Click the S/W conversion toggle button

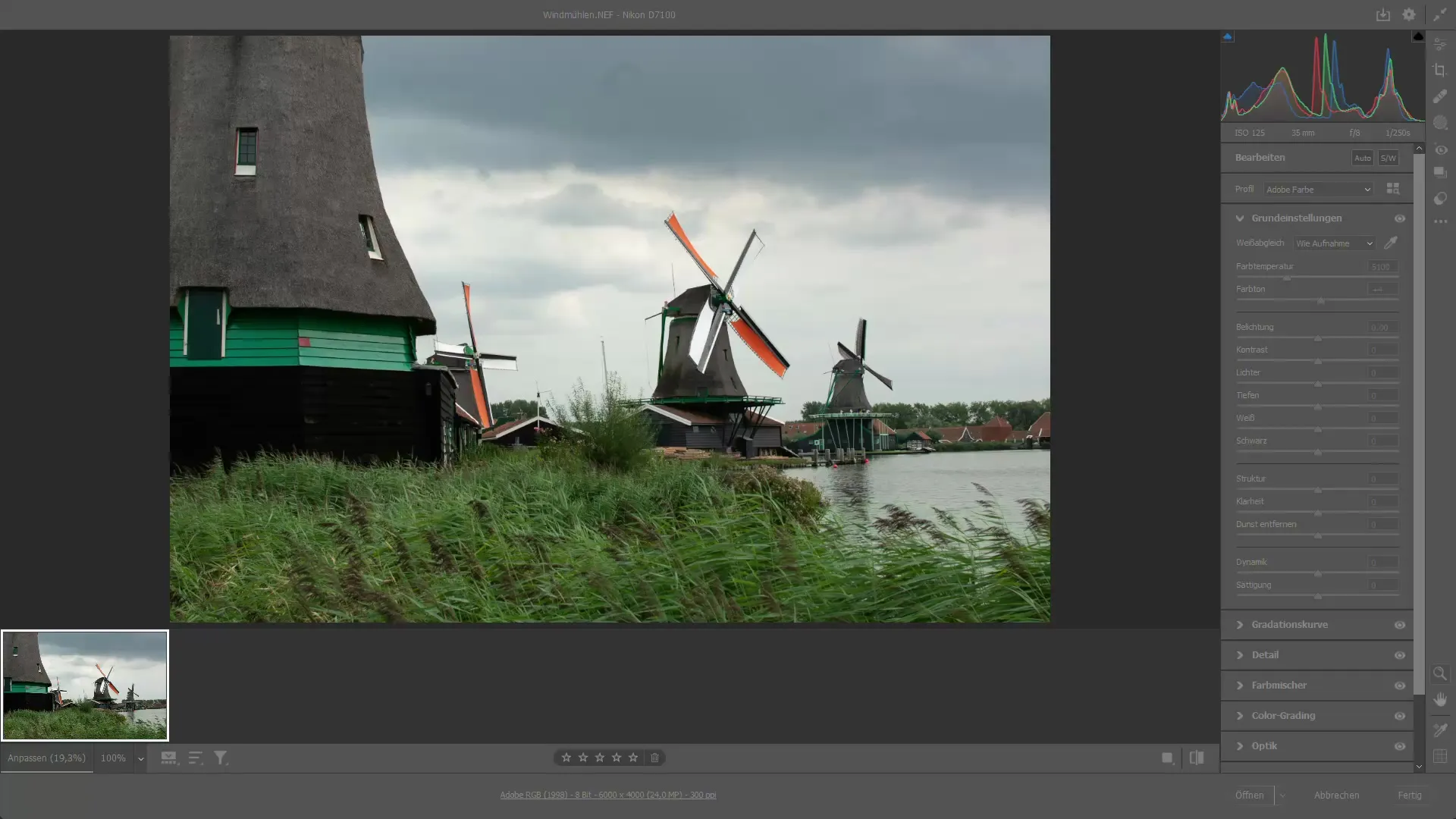tap(1389, 157)
